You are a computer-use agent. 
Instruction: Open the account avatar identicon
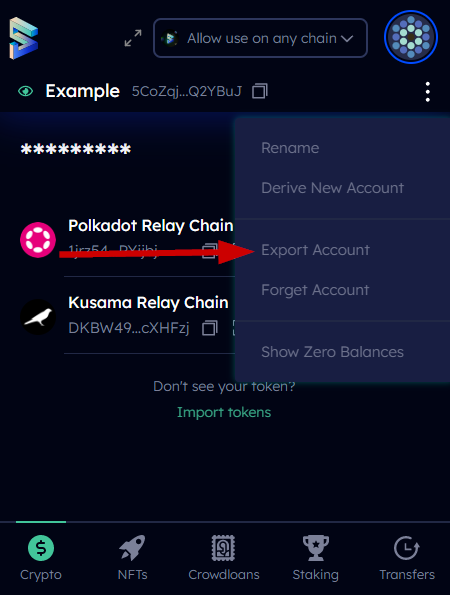click(x=411, y=37)
